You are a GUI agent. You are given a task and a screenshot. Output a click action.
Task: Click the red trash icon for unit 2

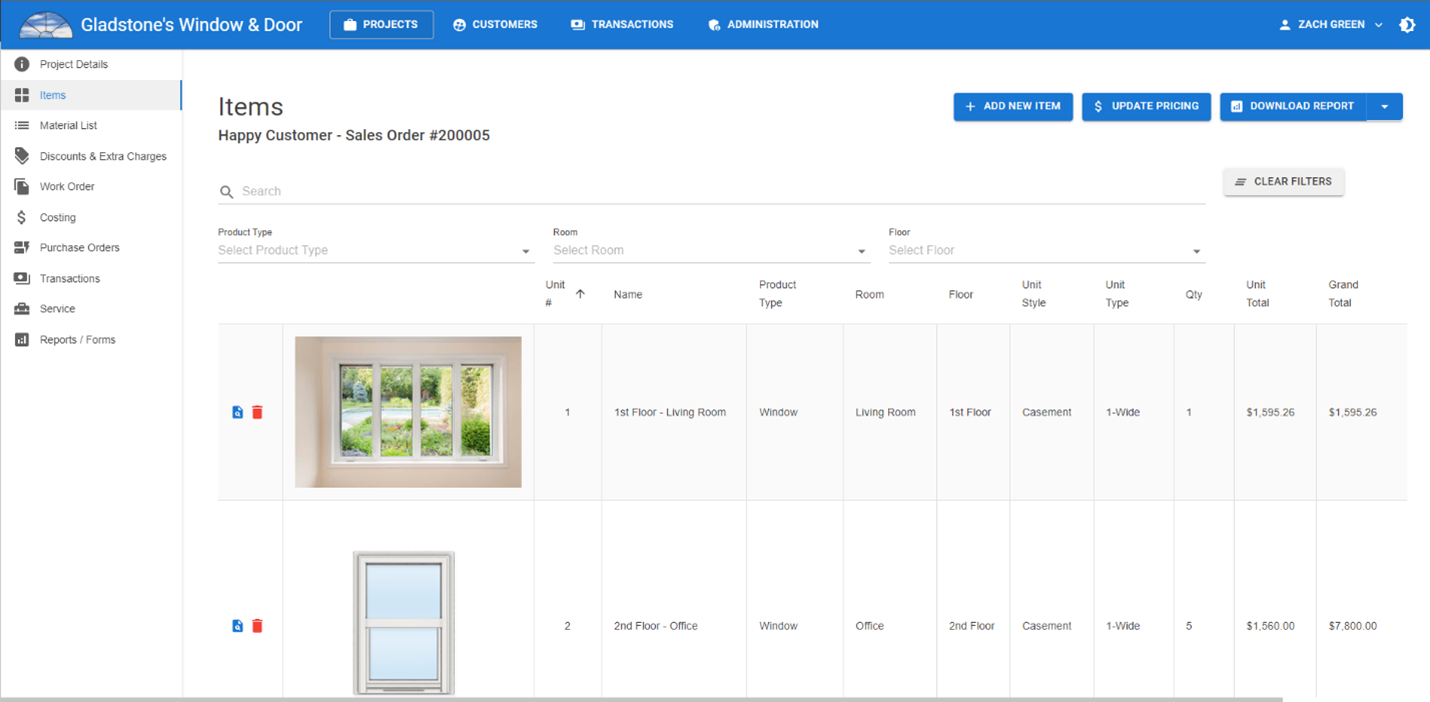[257, 626]
